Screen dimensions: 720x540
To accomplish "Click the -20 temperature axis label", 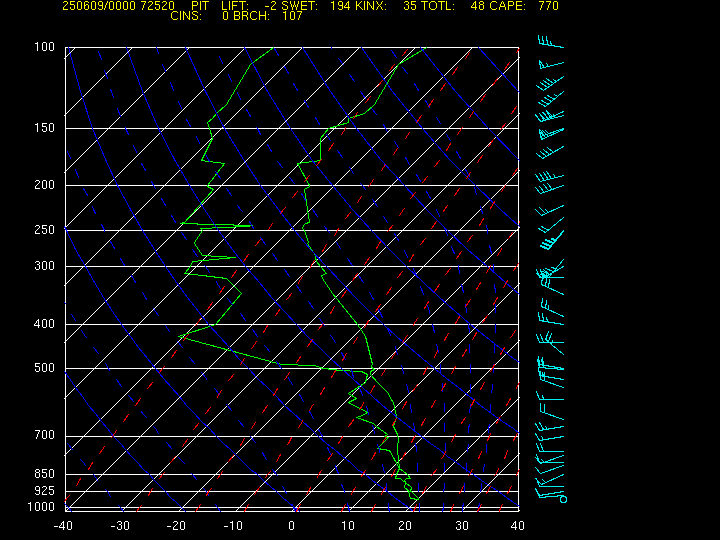I will point(176,526).
